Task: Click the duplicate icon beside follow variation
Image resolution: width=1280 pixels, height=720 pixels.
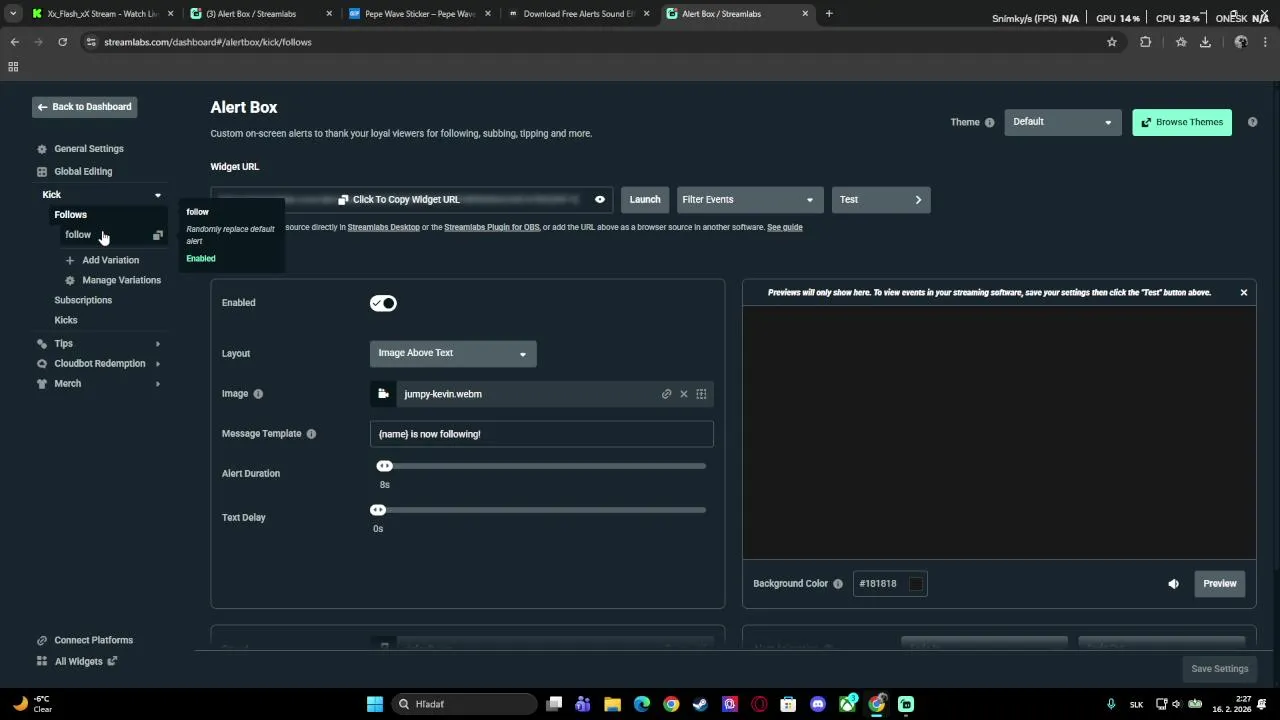Action: click(x=157, y=235)
